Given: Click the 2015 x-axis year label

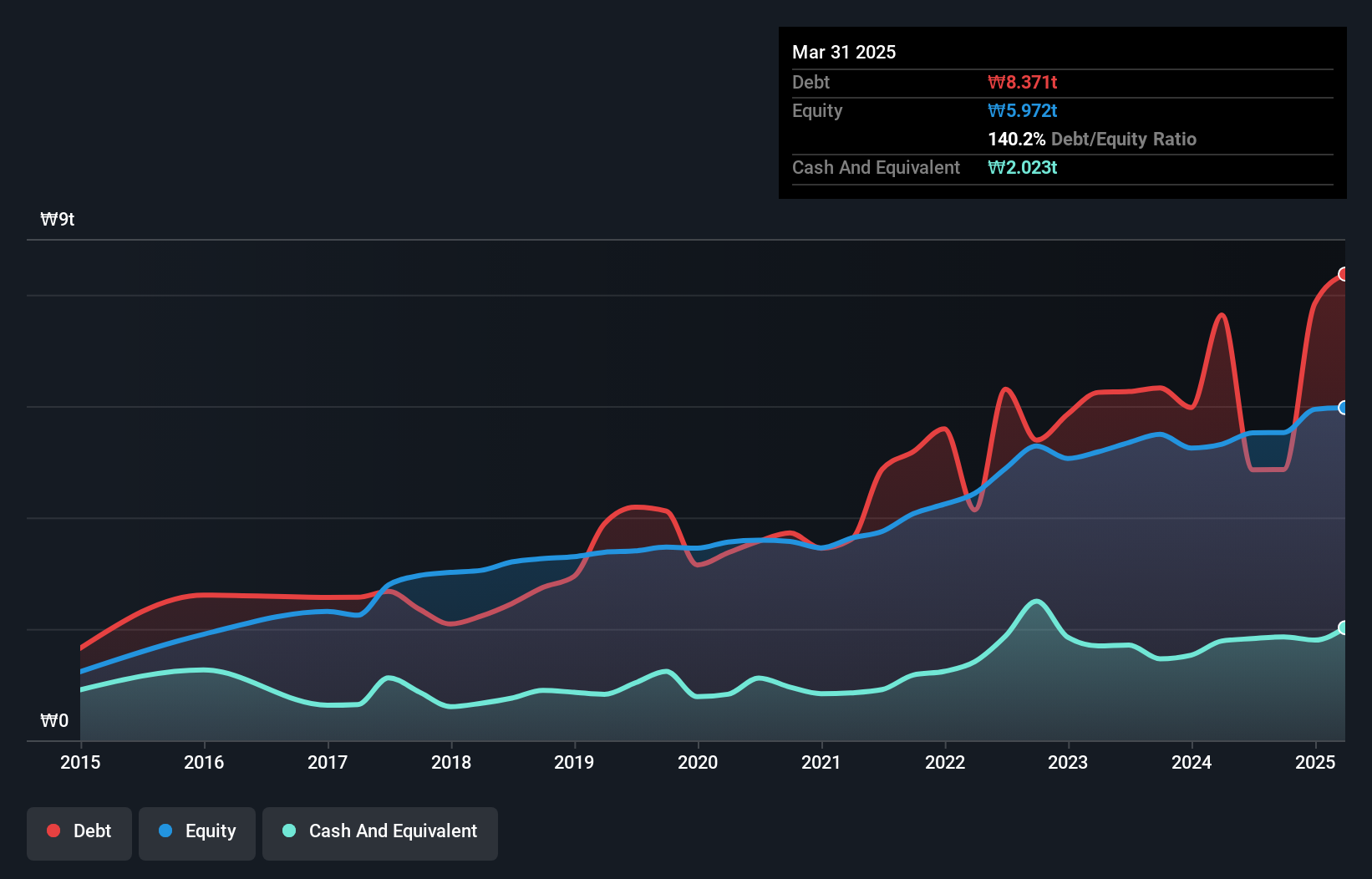Looking at the screenshot, I should pyautogui.click(x=80, y=762).
